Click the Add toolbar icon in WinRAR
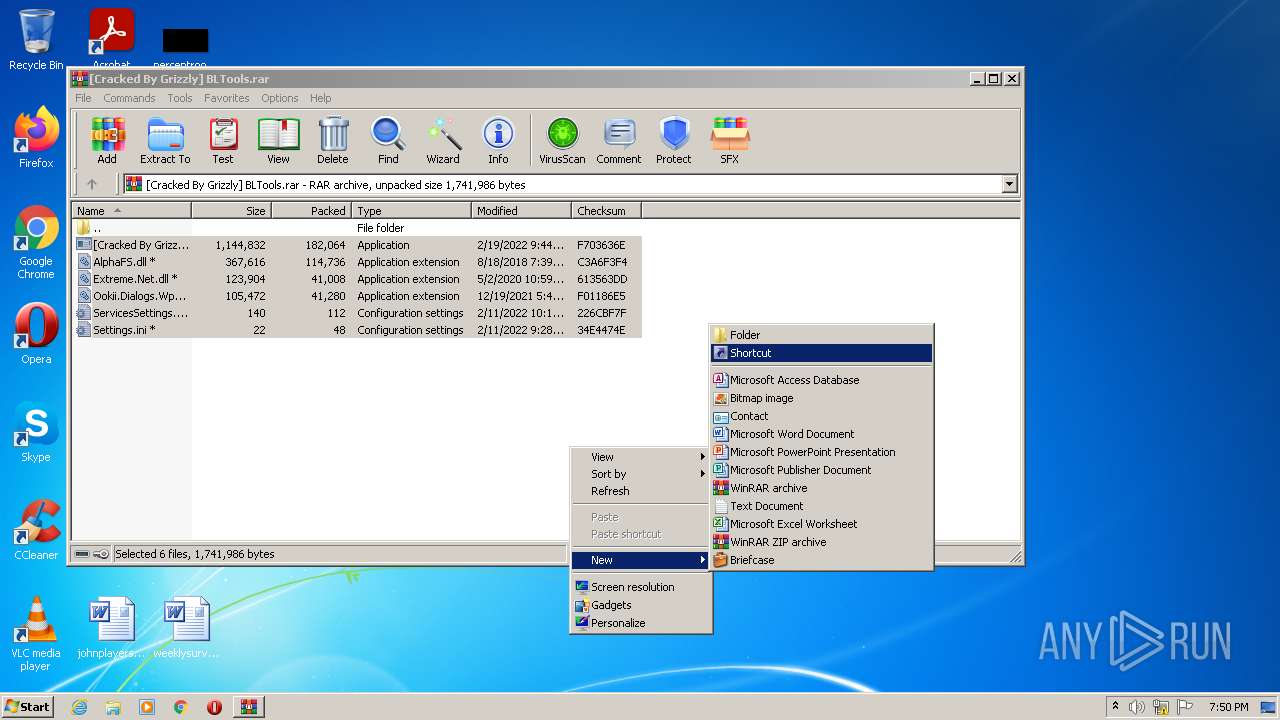Image resolution: width=1280 pixels, height=720 pixels. point(107,140)
